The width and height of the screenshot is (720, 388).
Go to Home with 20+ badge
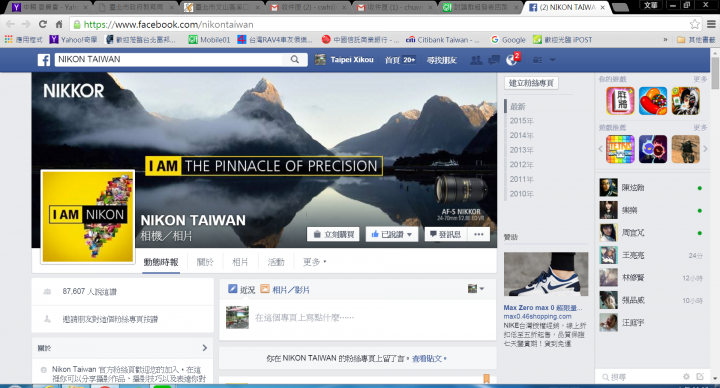coord(400,60)
